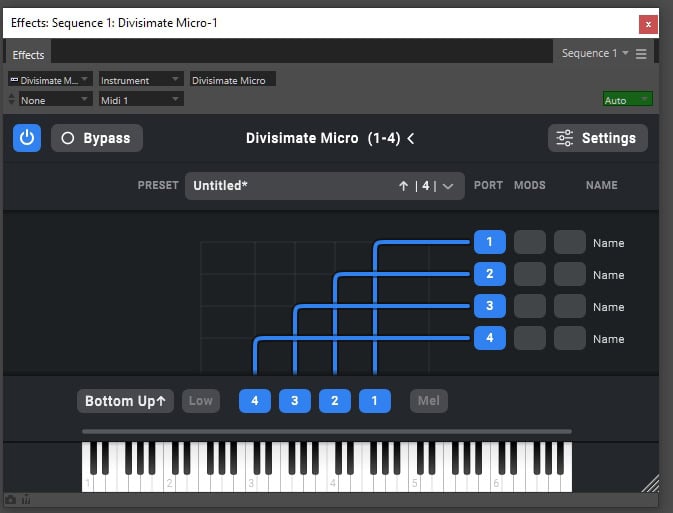Change the Bottom Up voice order mode

125,401
